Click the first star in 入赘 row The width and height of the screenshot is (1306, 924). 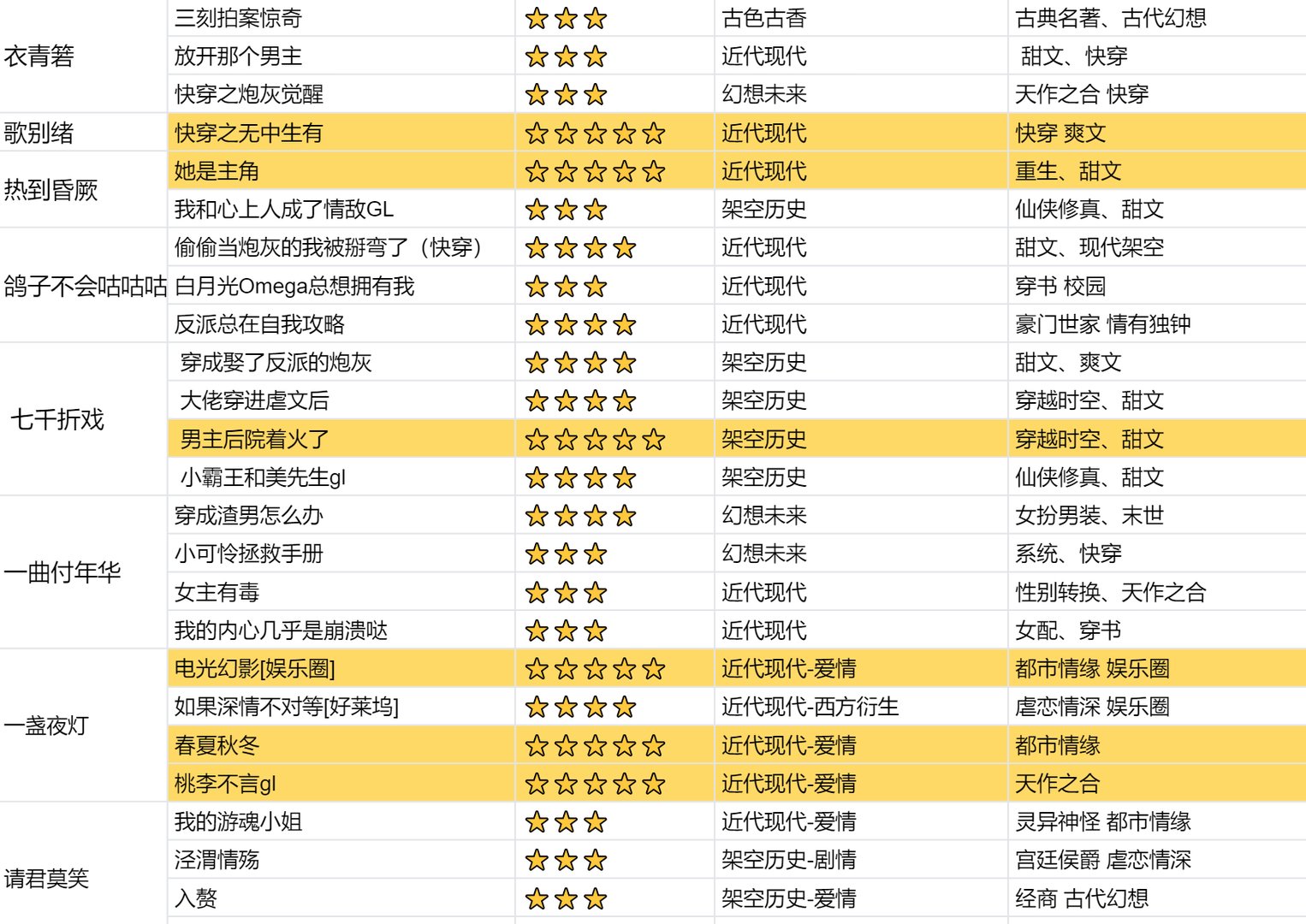[x=537, y=899]
